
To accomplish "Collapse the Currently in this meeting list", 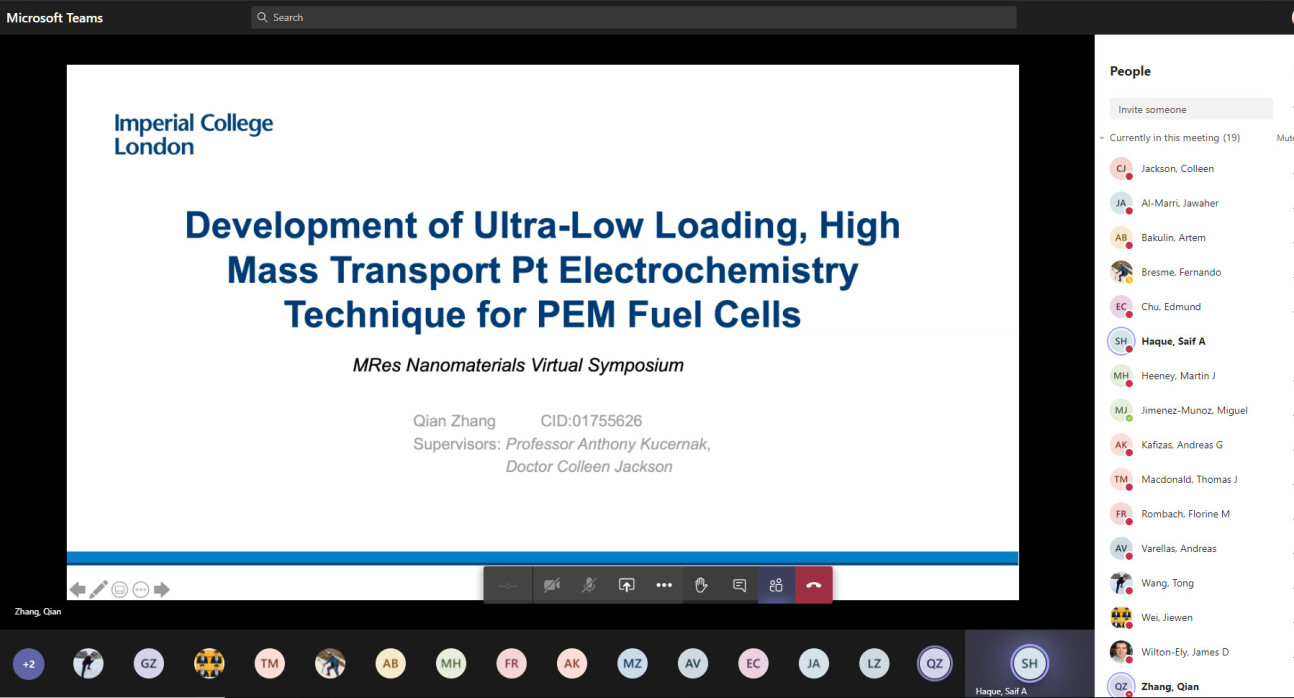I will [1102, 138].
